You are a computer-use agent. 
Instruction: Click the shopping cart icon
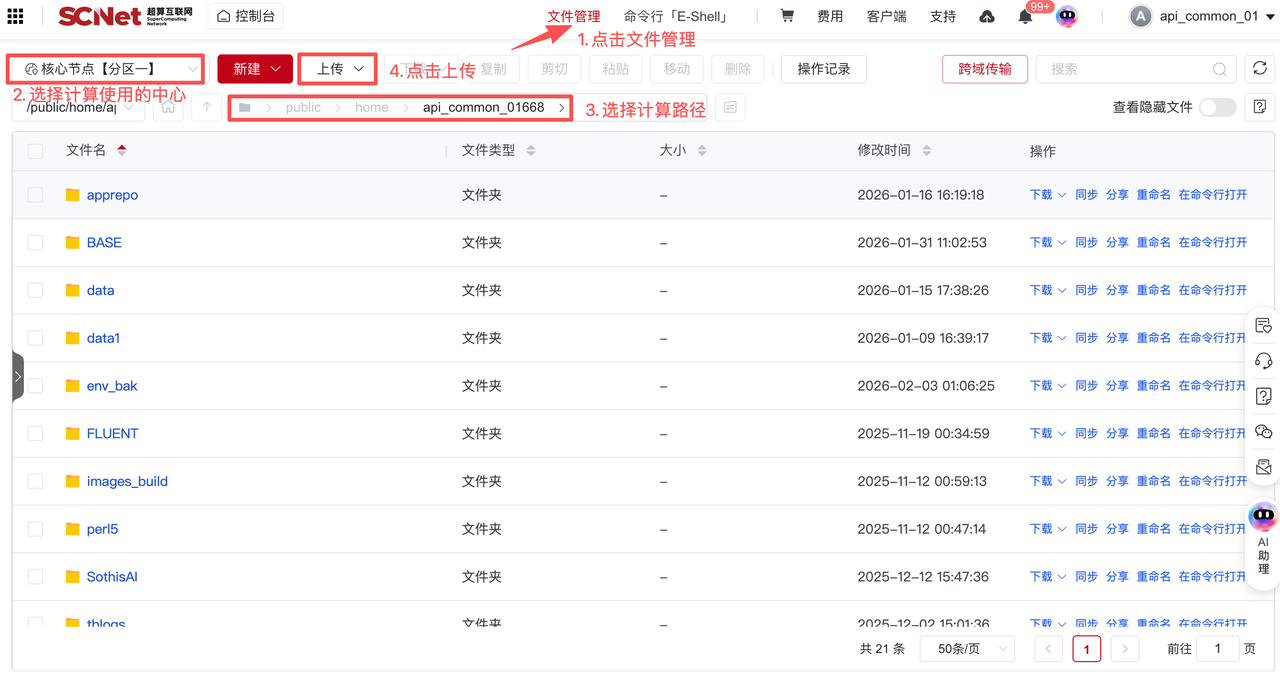787,16
